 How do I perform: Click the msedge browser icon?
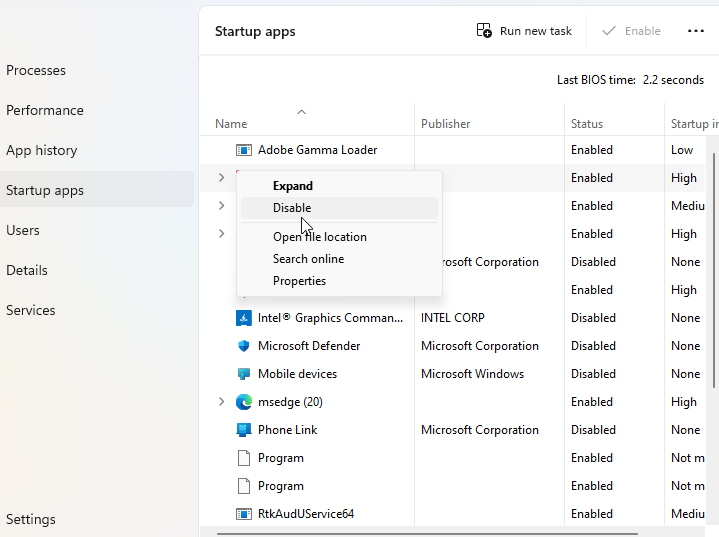243,402
